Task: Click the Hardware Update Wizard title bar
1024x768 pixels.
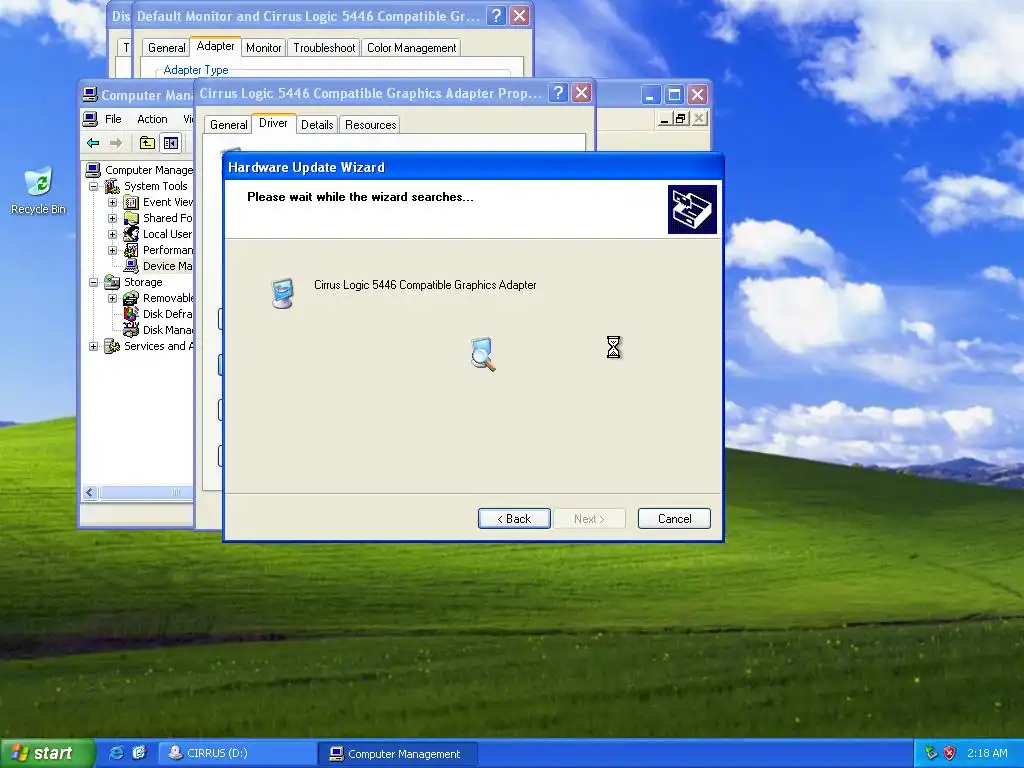Action: tap(473, 167)
